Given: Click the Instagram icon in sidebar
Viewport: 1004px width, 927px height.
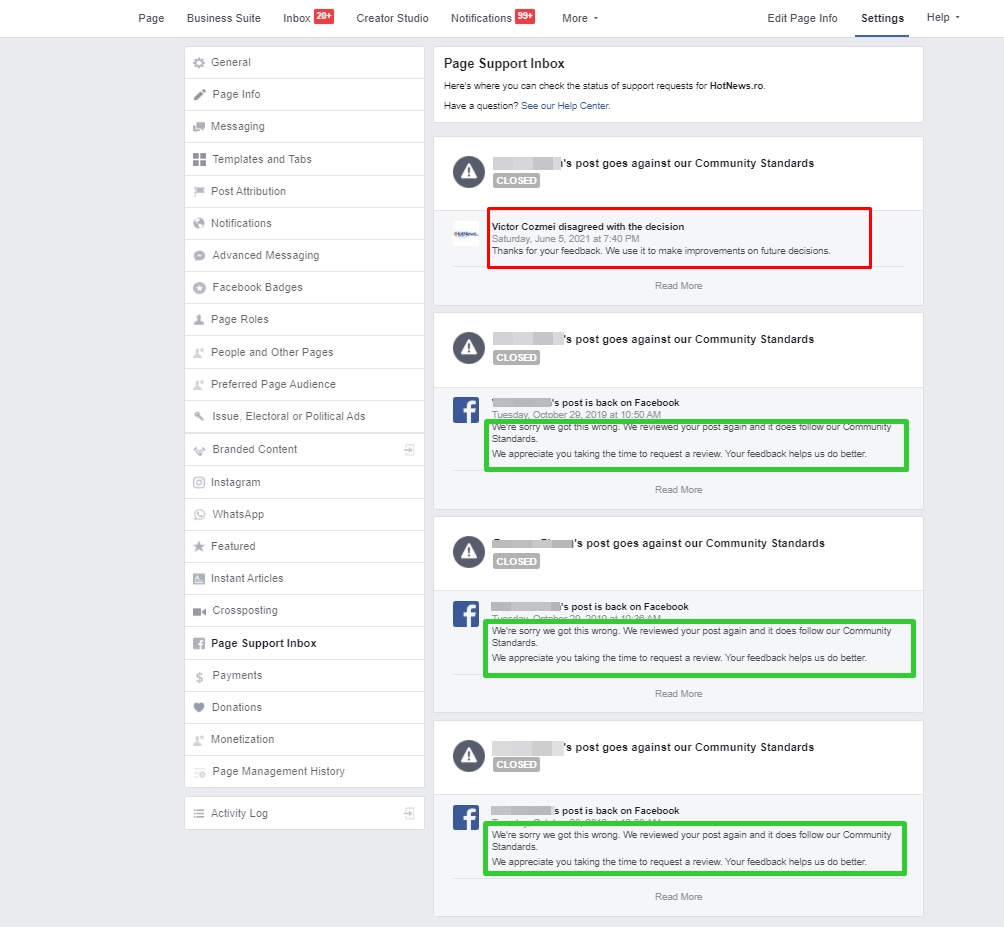Looking at the screenshot, I should click(x=199, y=483).
